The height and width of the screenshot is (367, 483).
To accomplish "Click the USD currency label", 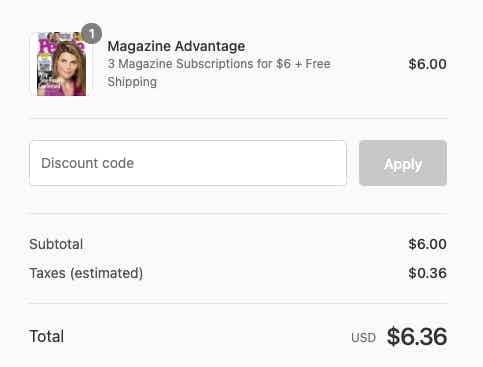I will point(363,338).
